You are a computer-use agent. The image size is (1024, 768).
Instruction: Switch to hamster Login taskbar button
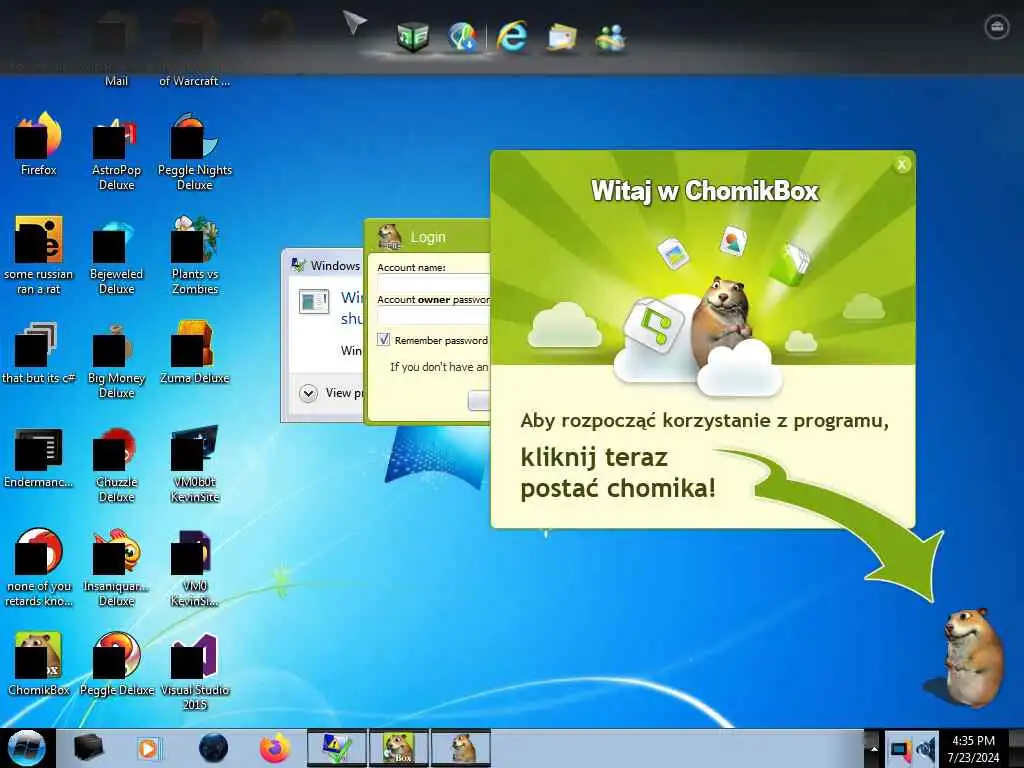[x=461, y=748]
